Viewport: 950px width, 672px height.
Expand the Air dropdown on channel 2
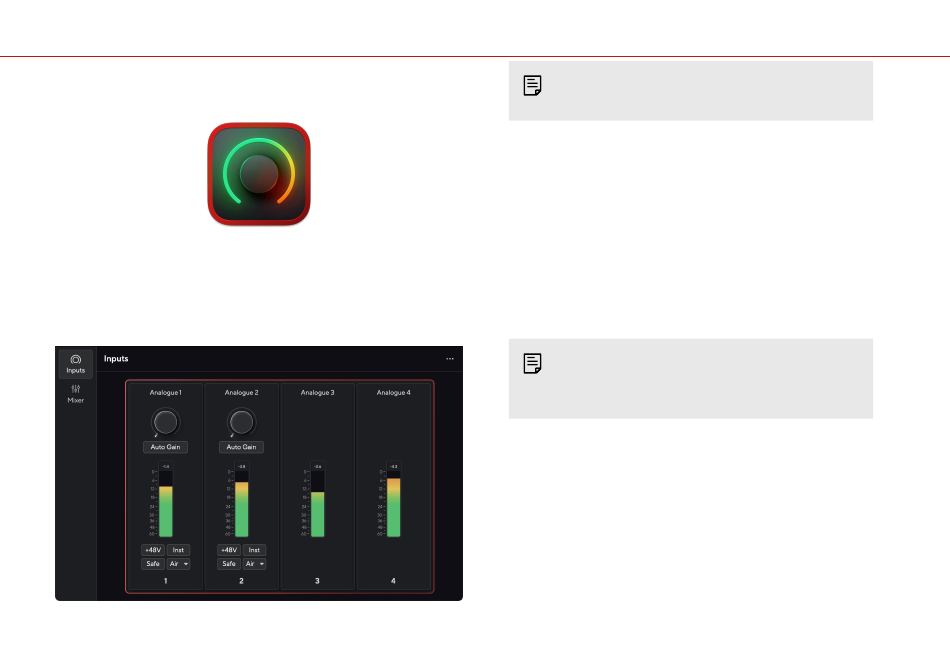point(254,564)
